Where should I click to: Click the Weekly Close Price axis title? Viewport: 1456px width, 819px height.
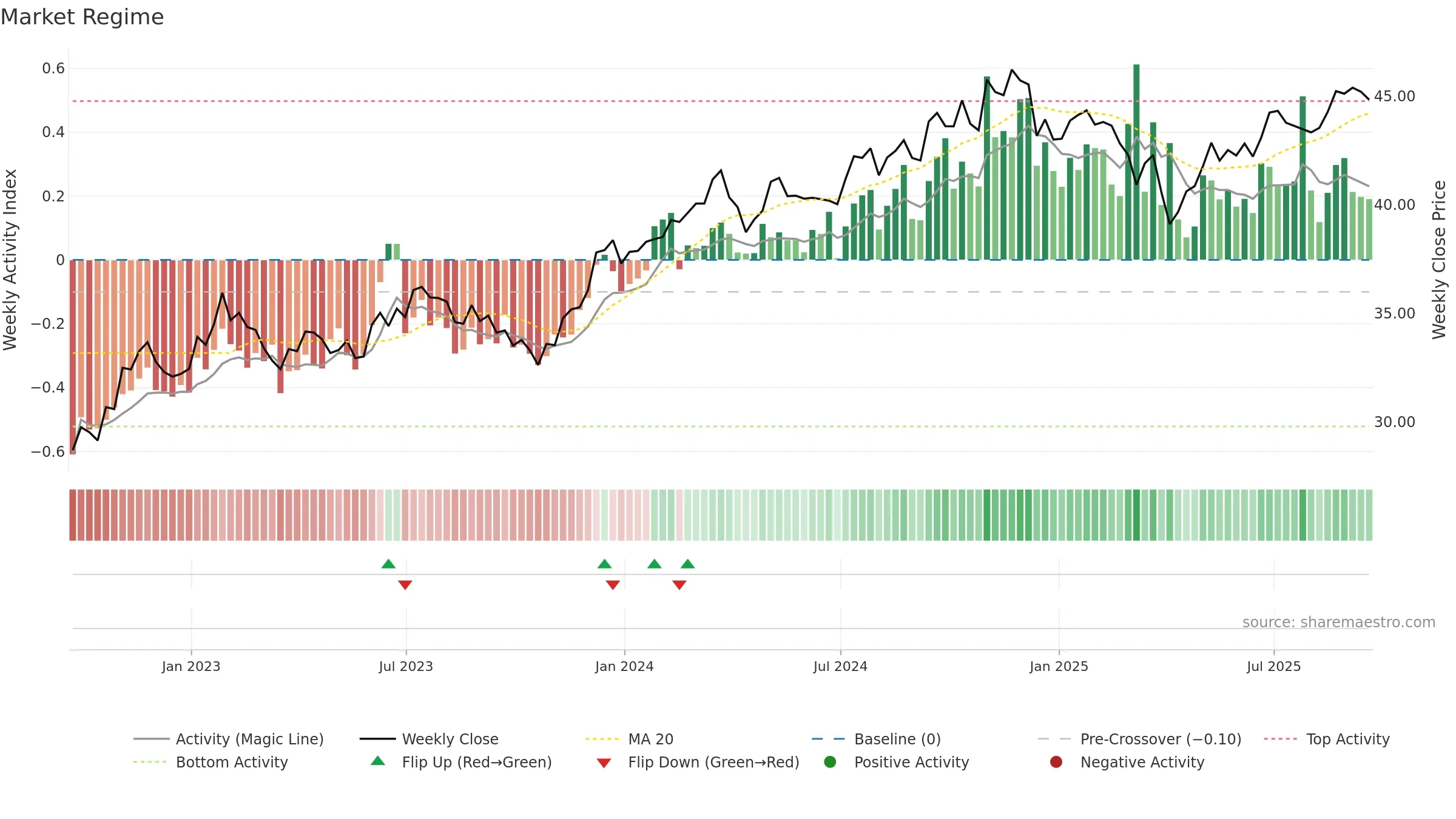[1439, 260]
